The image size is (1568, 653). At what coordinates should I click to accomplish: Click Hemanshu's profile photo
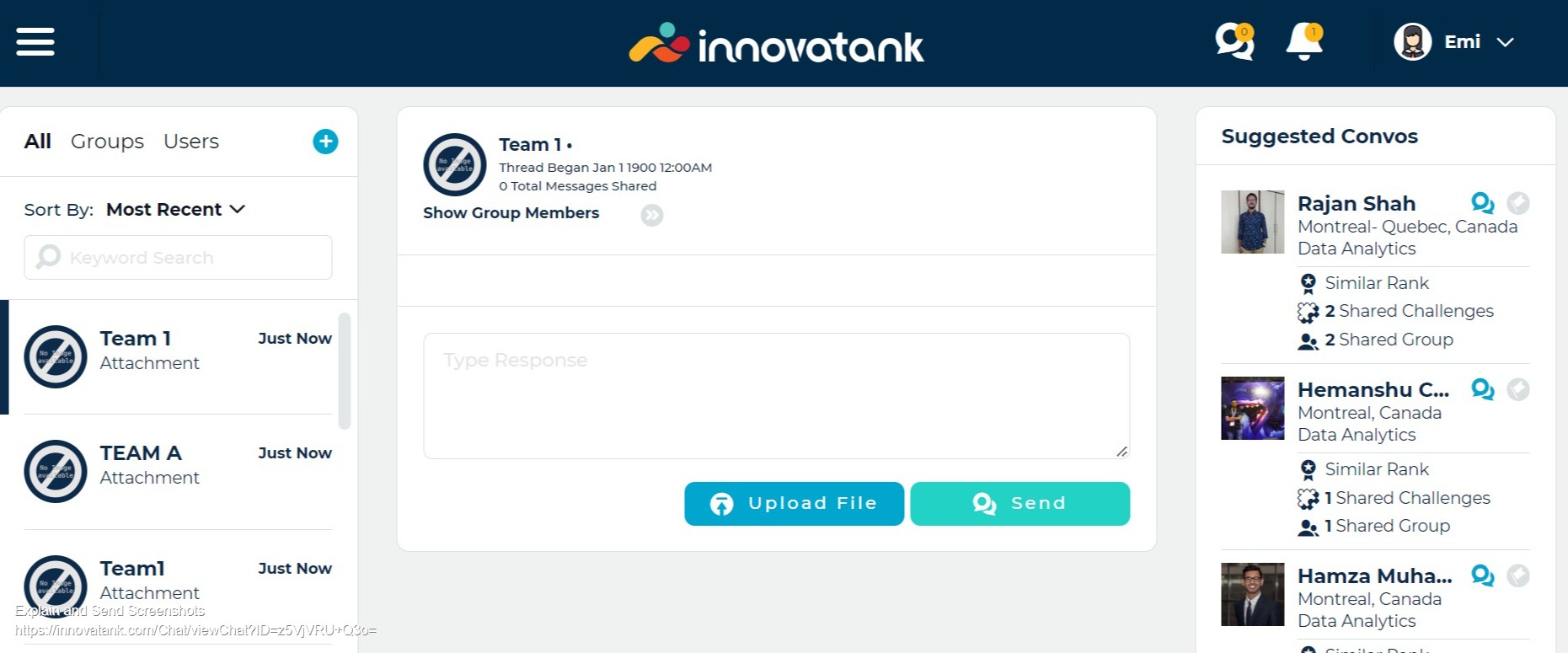pos(1253,408)
